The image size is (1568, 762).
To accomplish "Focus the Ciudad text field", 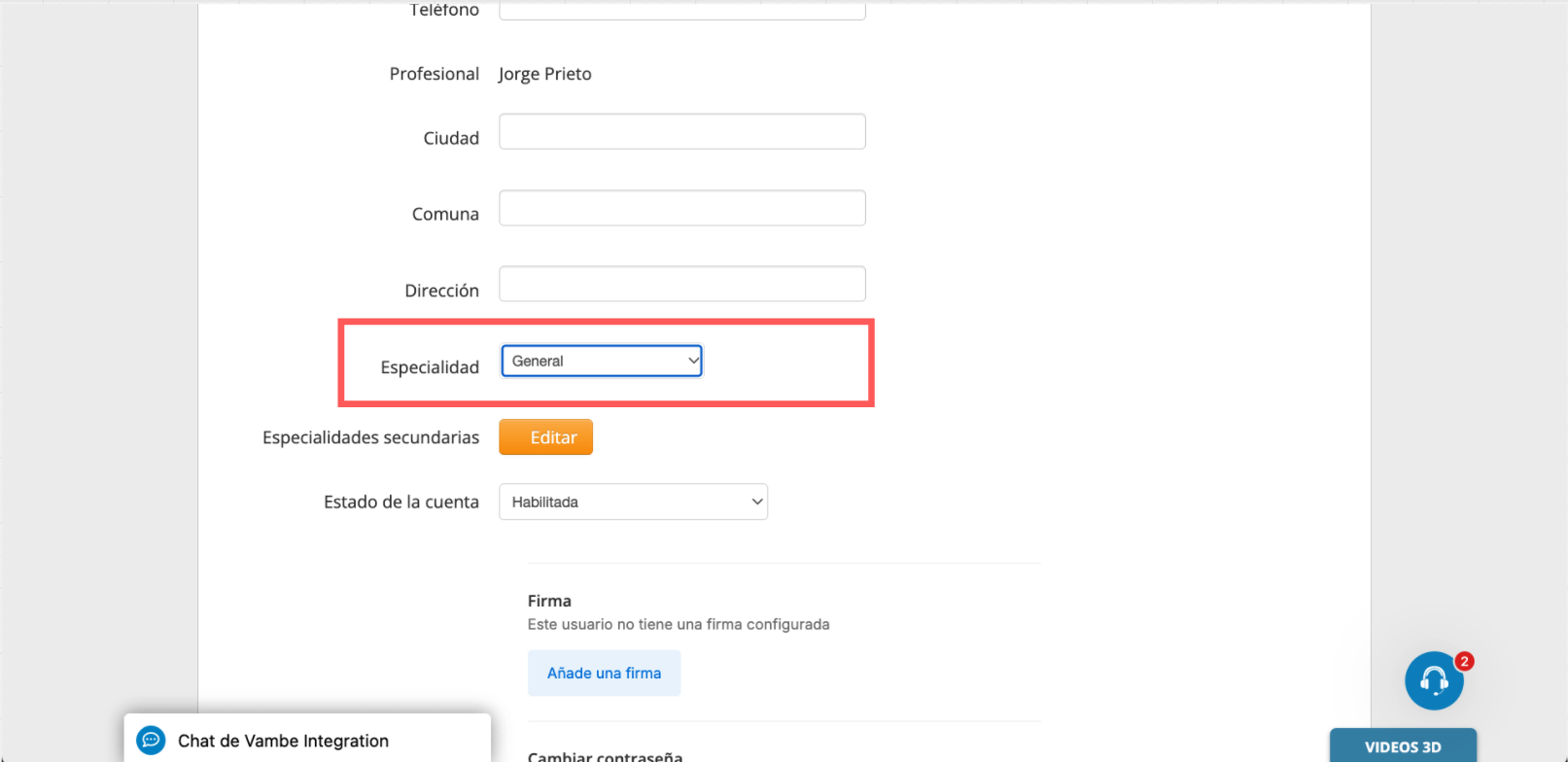I will click(681, 131).
